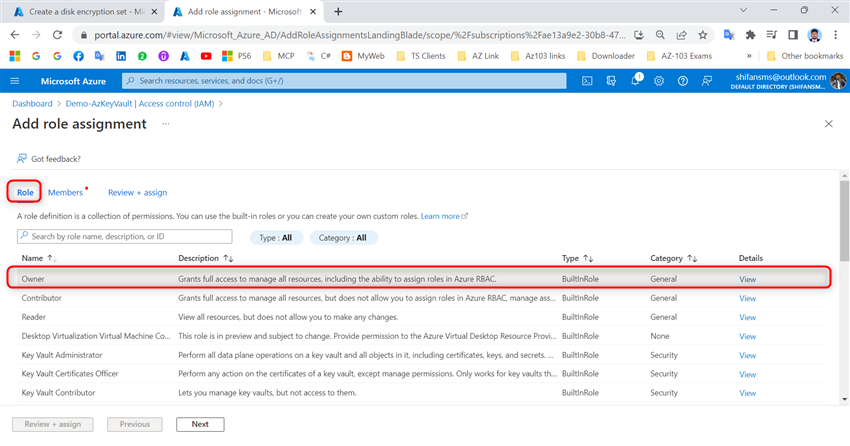Image resolution: width=850 pixels, height=446 pixels.
Task: Open the Azure feedback icon in header
Action: (x=706, y=81)
